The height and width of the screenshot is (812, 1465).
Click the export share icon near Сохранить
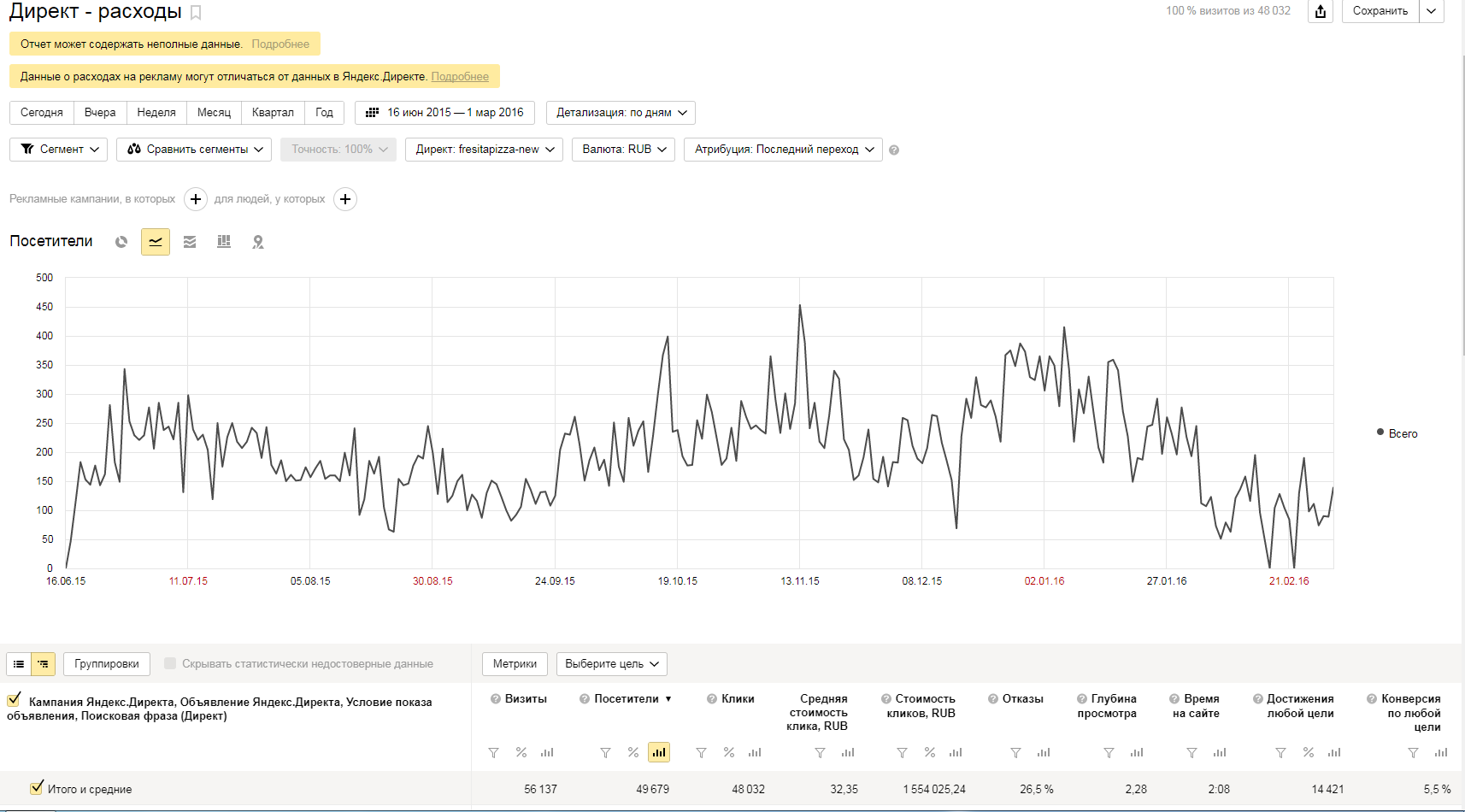tap(1321, 11)
